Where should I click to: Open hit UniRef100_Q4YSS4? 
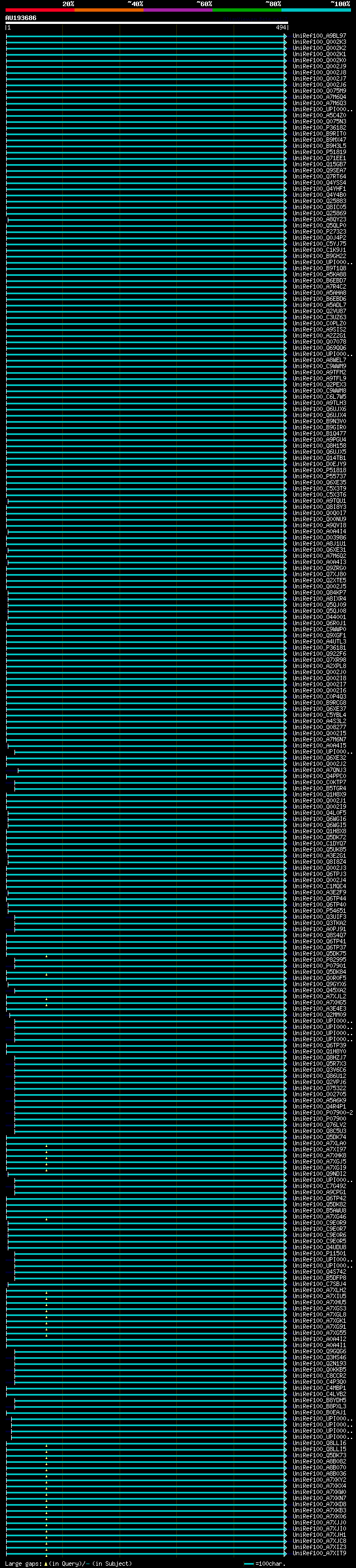319,182
